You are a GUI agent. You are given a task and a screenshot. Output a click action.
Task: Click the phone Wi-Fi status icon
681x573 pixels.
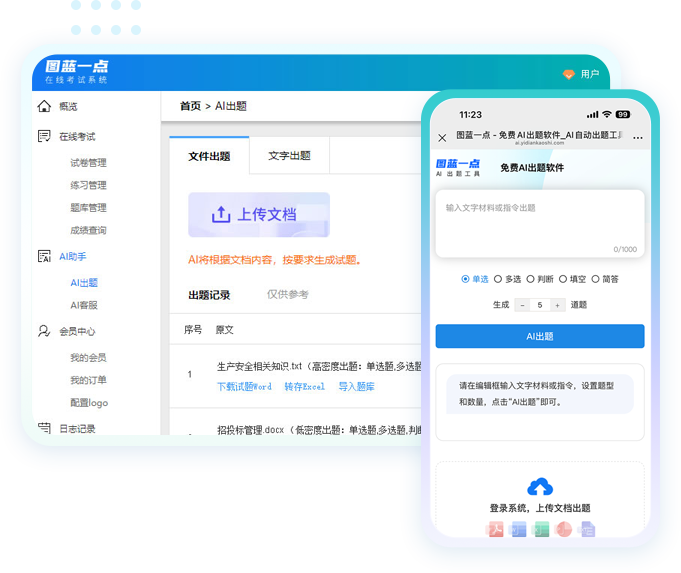coord(607,114)
